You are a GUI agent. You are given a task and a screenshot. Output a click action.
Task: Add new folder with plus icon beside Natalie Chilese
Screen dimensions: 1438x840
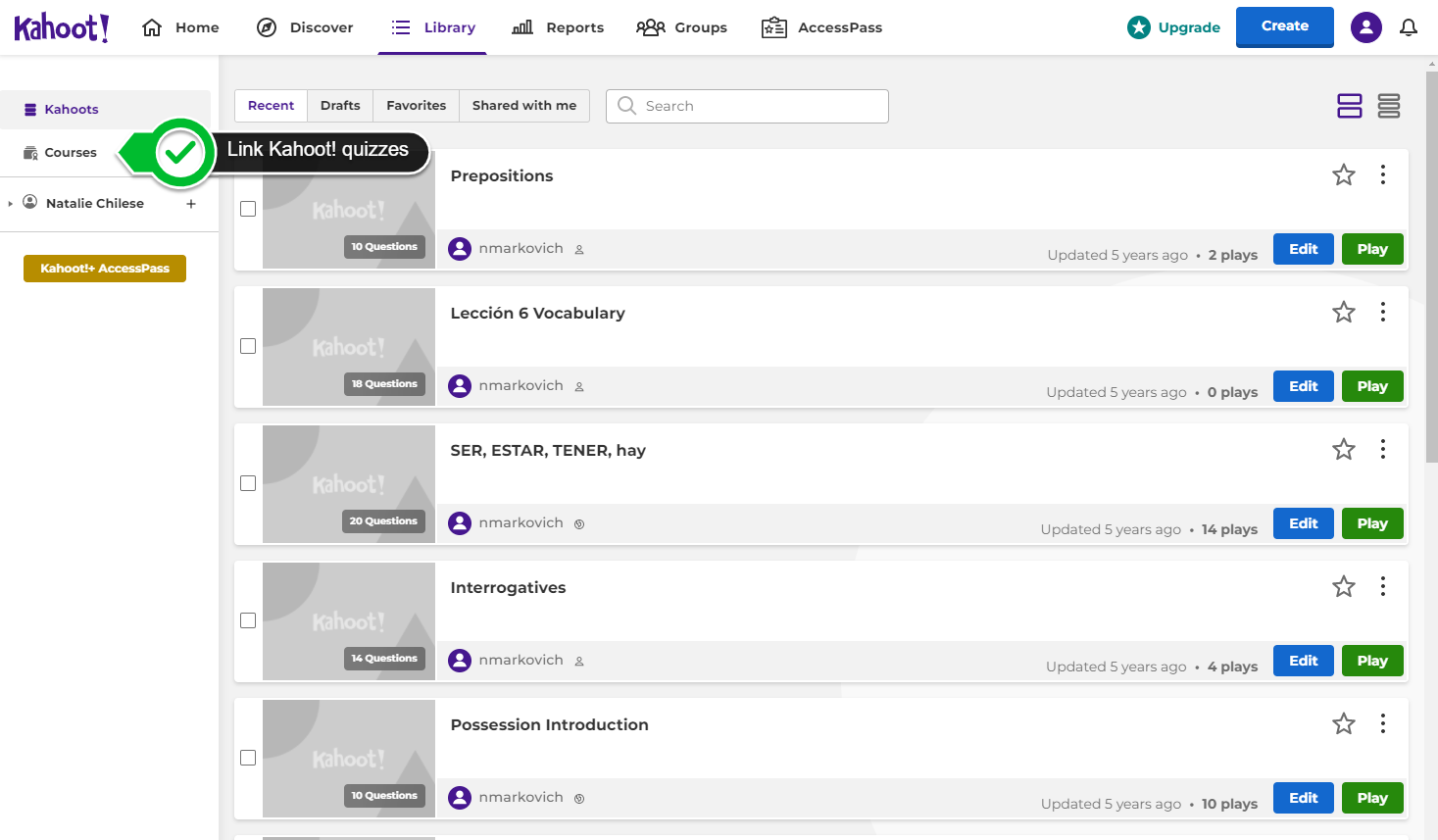coord(191,204)
